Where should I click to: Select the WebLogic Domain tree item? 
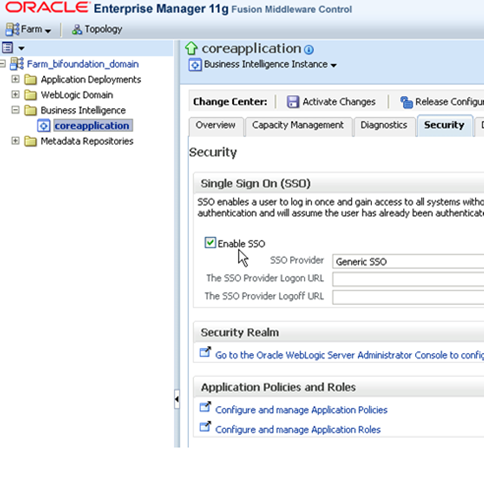[x=77, y=95]
